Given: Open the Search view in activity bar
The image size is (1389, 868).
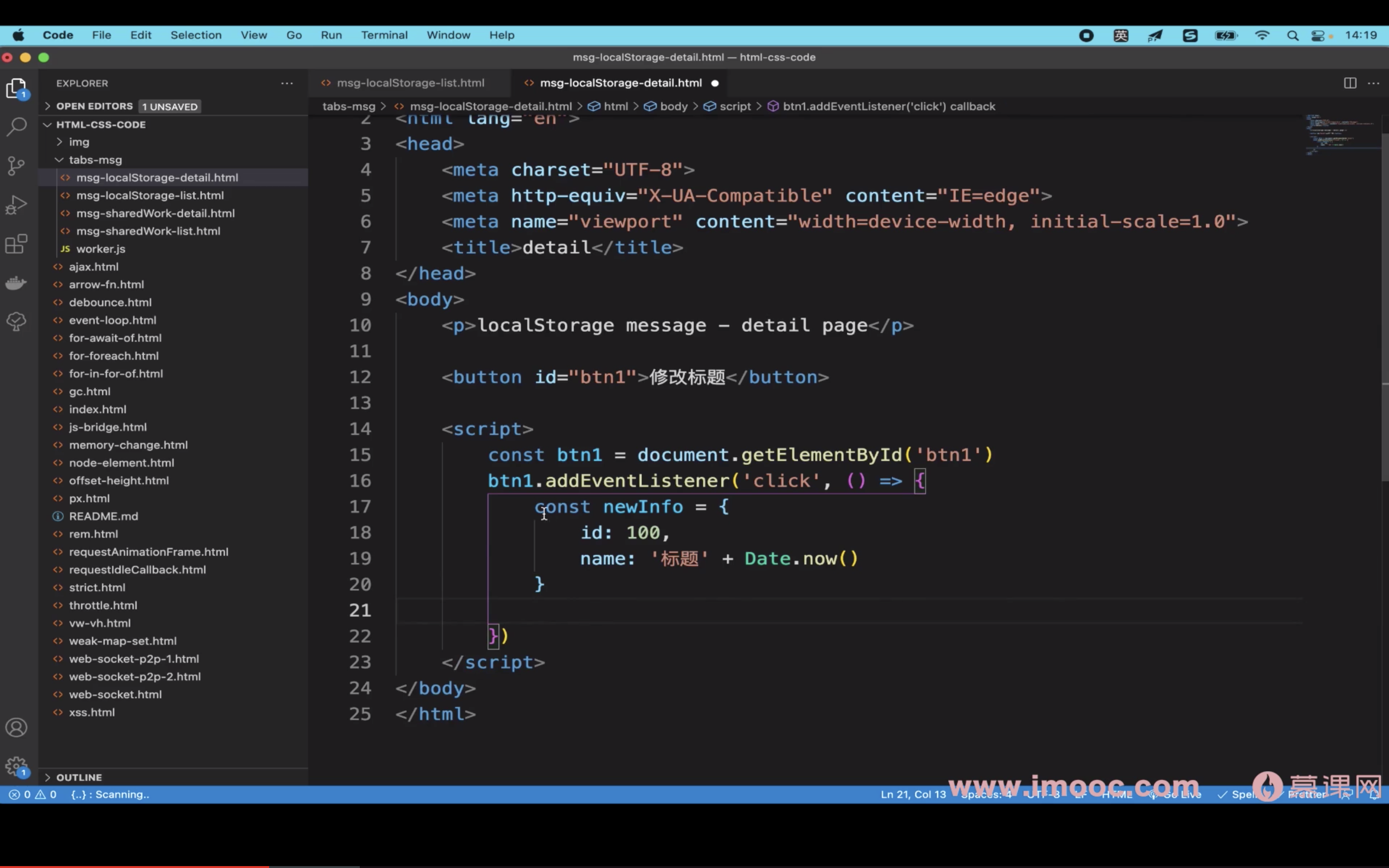Looking at the screenshot, I should 17,126.
